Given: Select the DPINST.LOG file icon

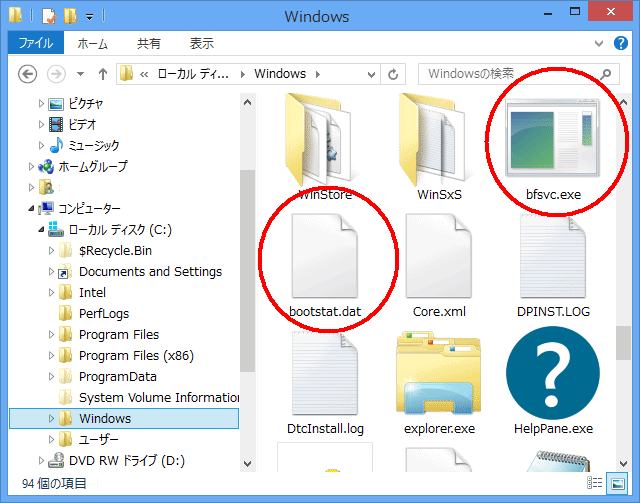Looking at the screenshot, I should point(553,258).
